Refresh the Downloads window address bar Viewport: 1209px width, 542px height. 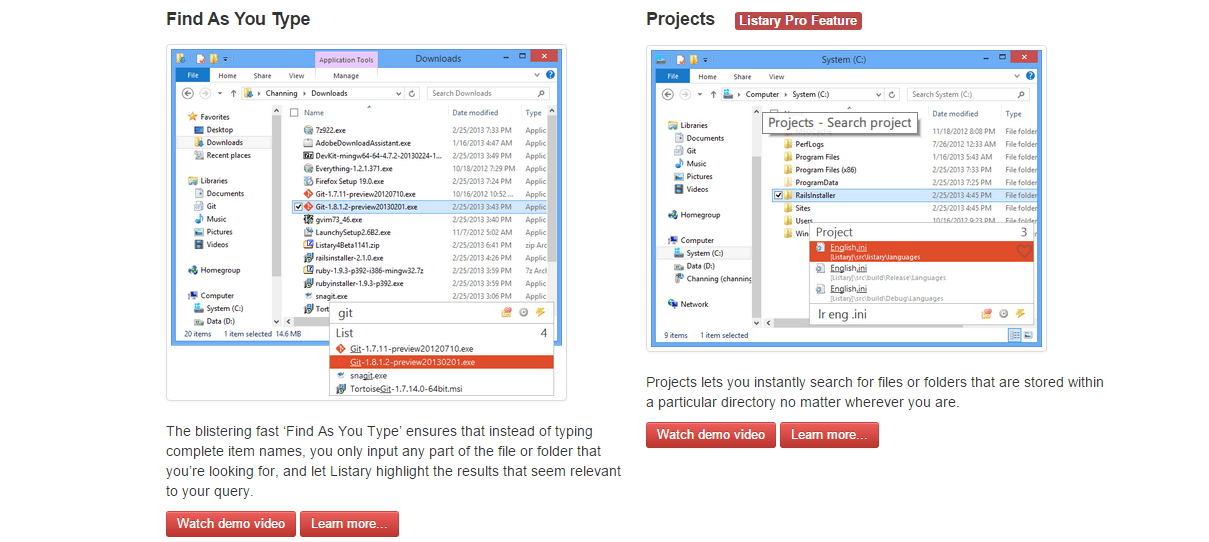(413, 93)
